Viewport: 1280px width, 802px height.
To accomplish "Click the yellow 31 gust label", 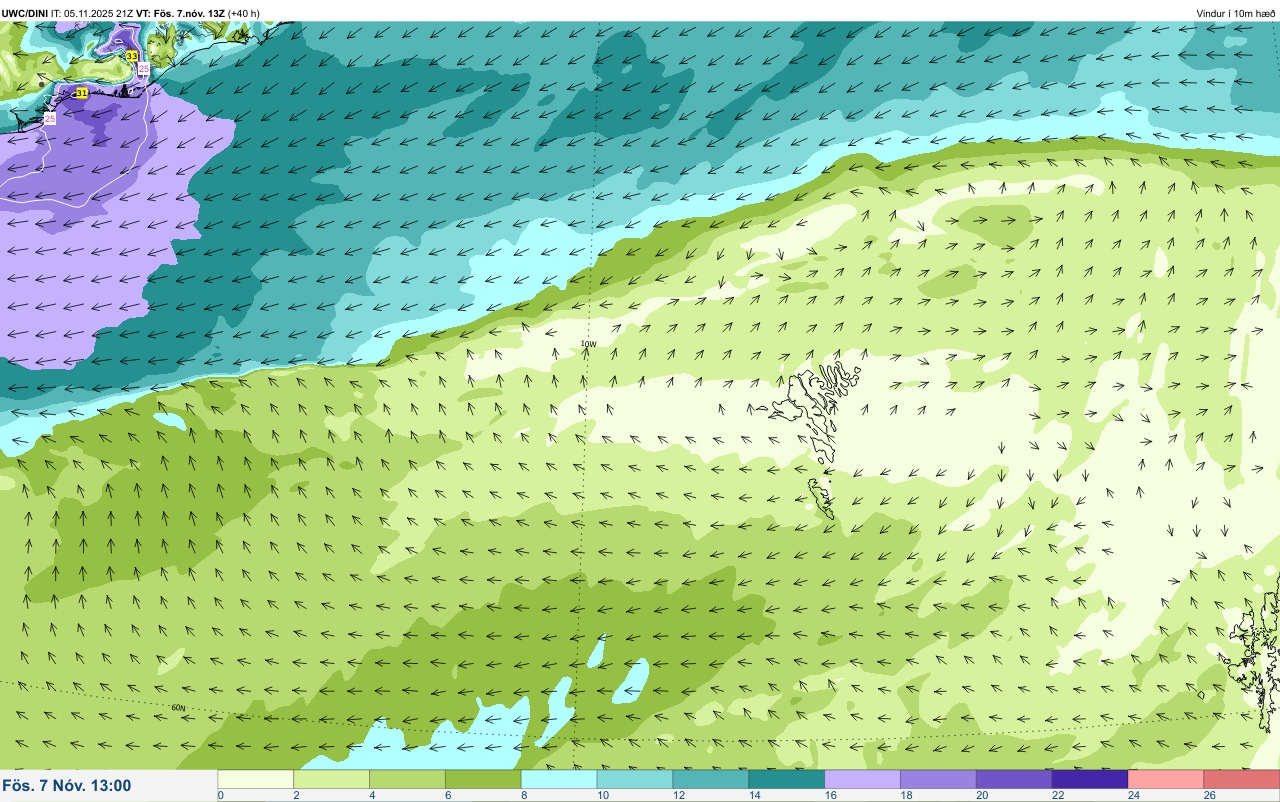I will tap(82, 93).
